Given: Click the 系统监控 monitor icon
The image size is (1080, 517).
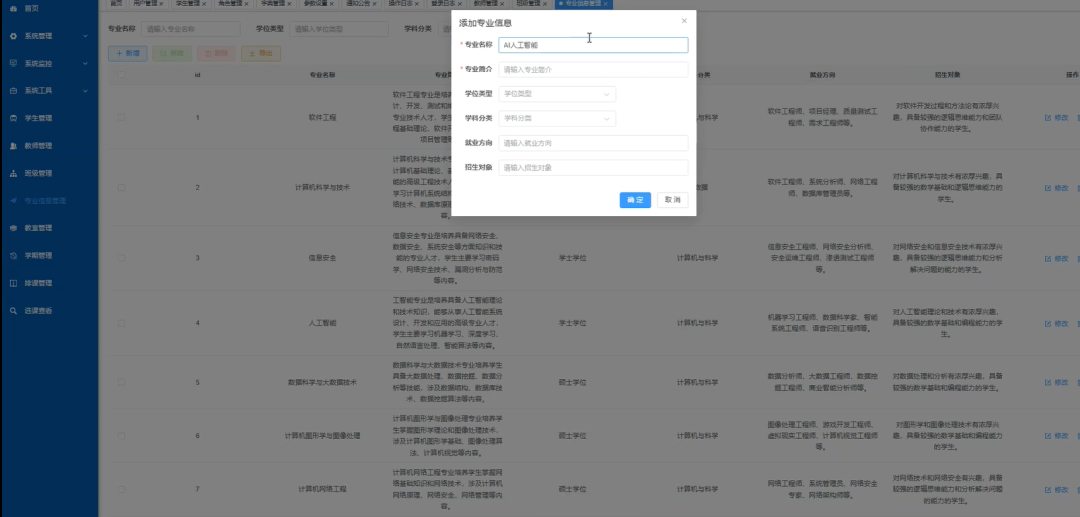Looking at the screenshot, I should pos(14,63).
